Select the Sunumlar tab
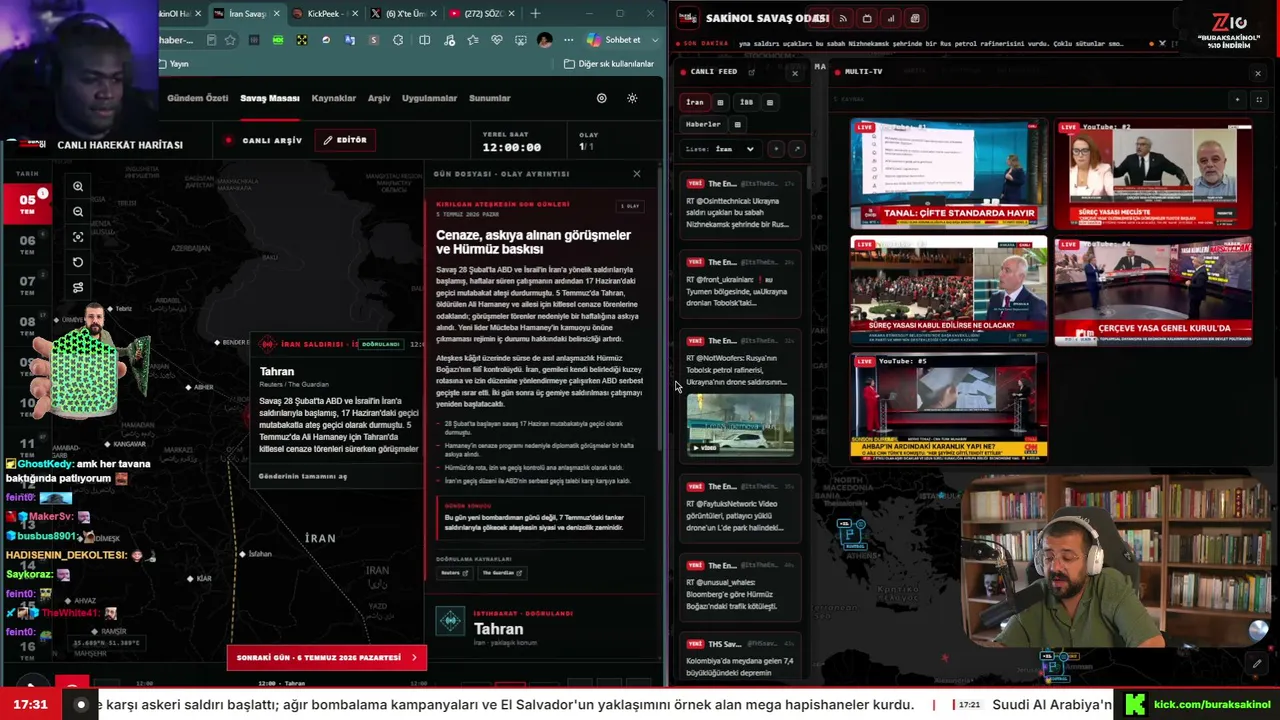Image resolution: width=1280 pixels, height=720 pixels. (490, 98)
